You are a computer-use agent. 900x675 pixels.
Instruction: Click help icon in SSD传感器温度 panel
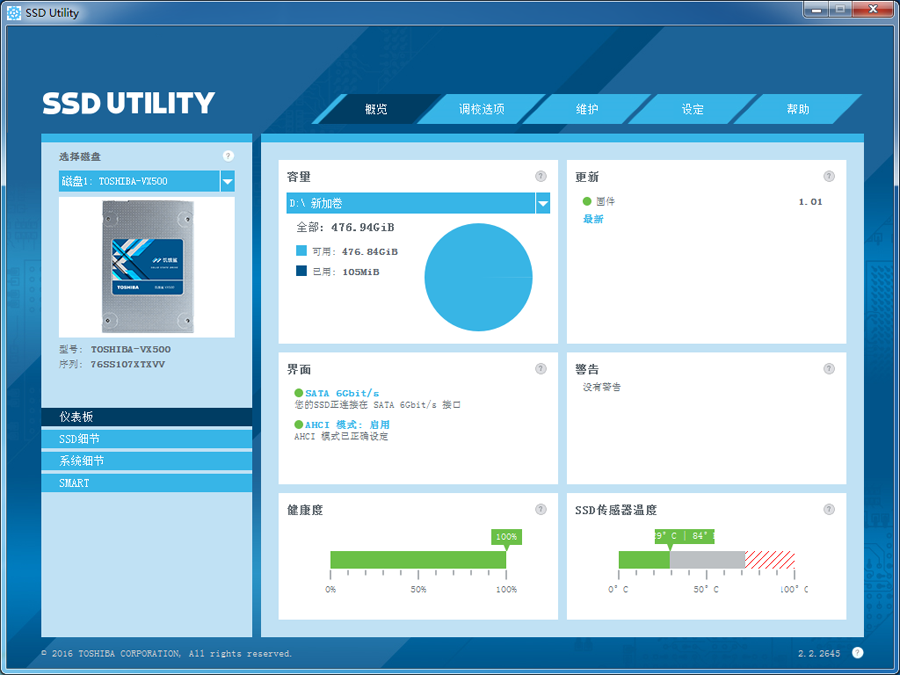829,509
